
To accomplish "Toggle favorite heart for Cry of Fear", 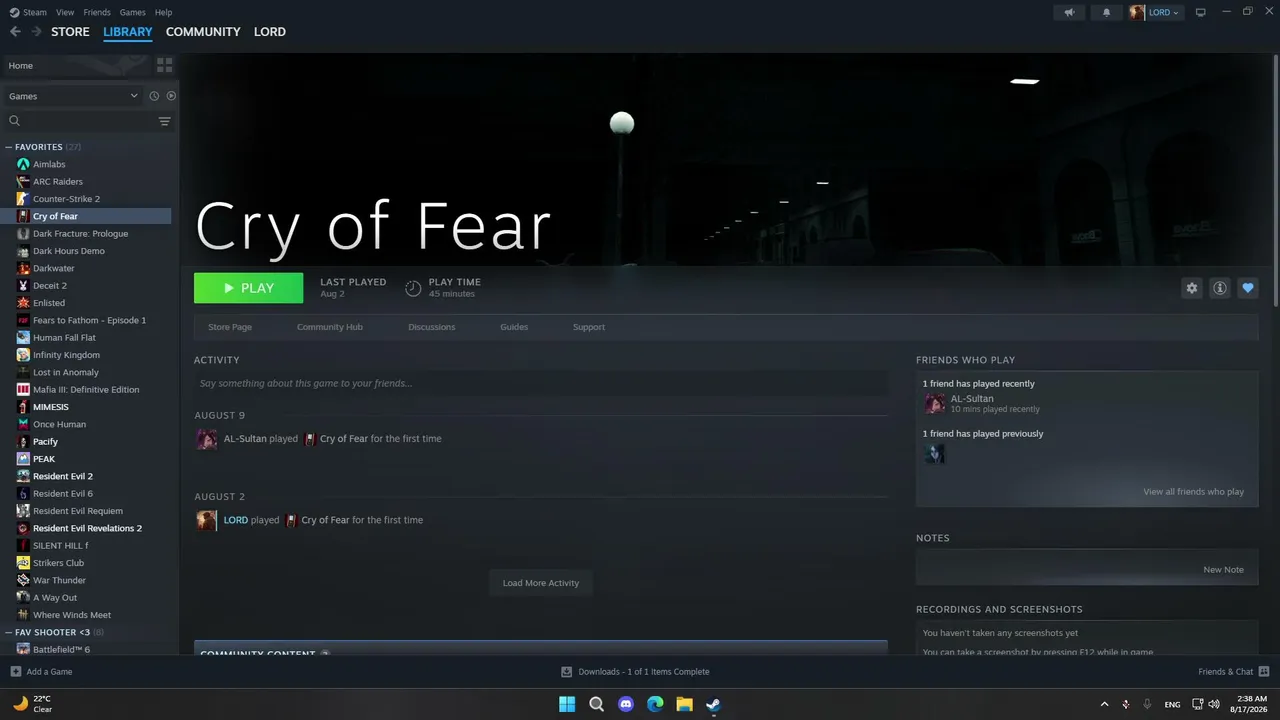I will 1247,288.
